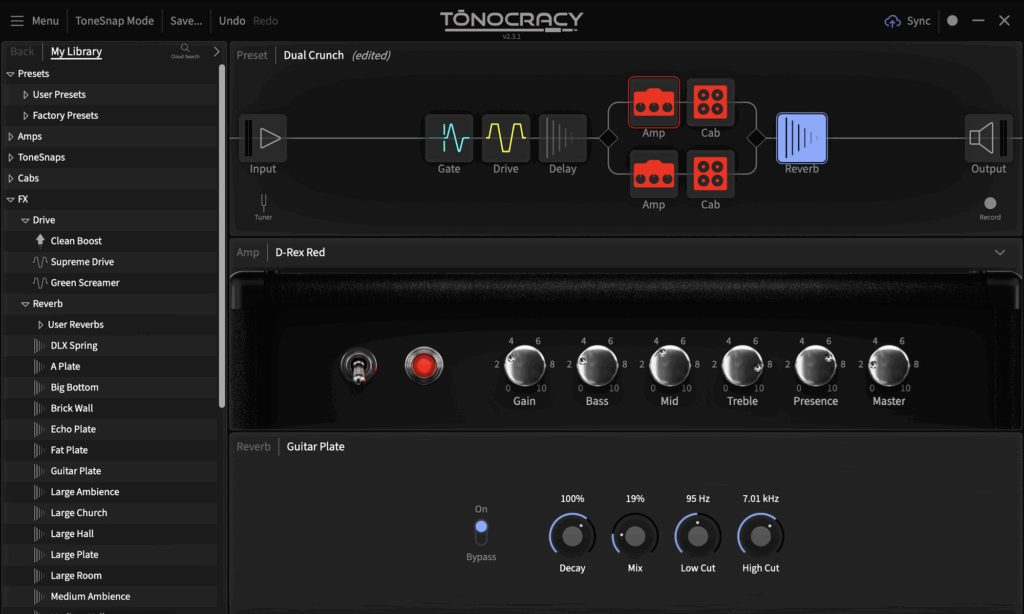Click the library list scrollbar
The image size is (1024, 614).
pos(222,236)
